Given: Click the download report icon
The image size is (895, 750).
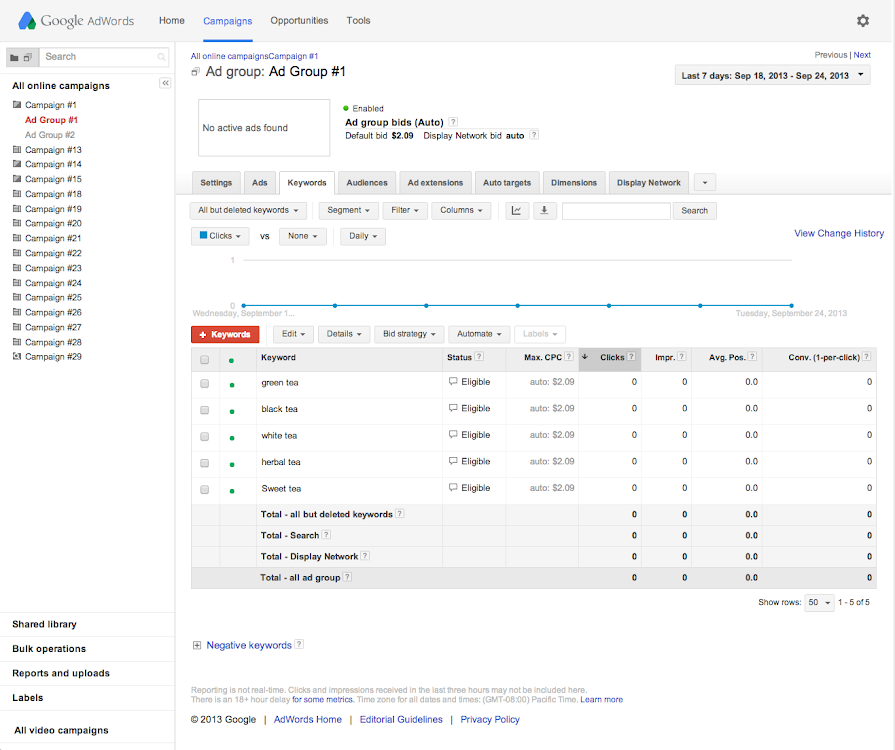Looking at the screenshot, I should click(x=544, y=211).
